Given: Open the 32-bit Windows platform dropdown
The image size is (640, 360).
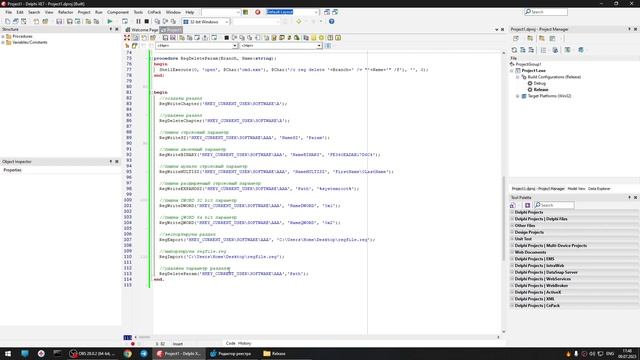Looking at the screenshot, I should [227, 22].
